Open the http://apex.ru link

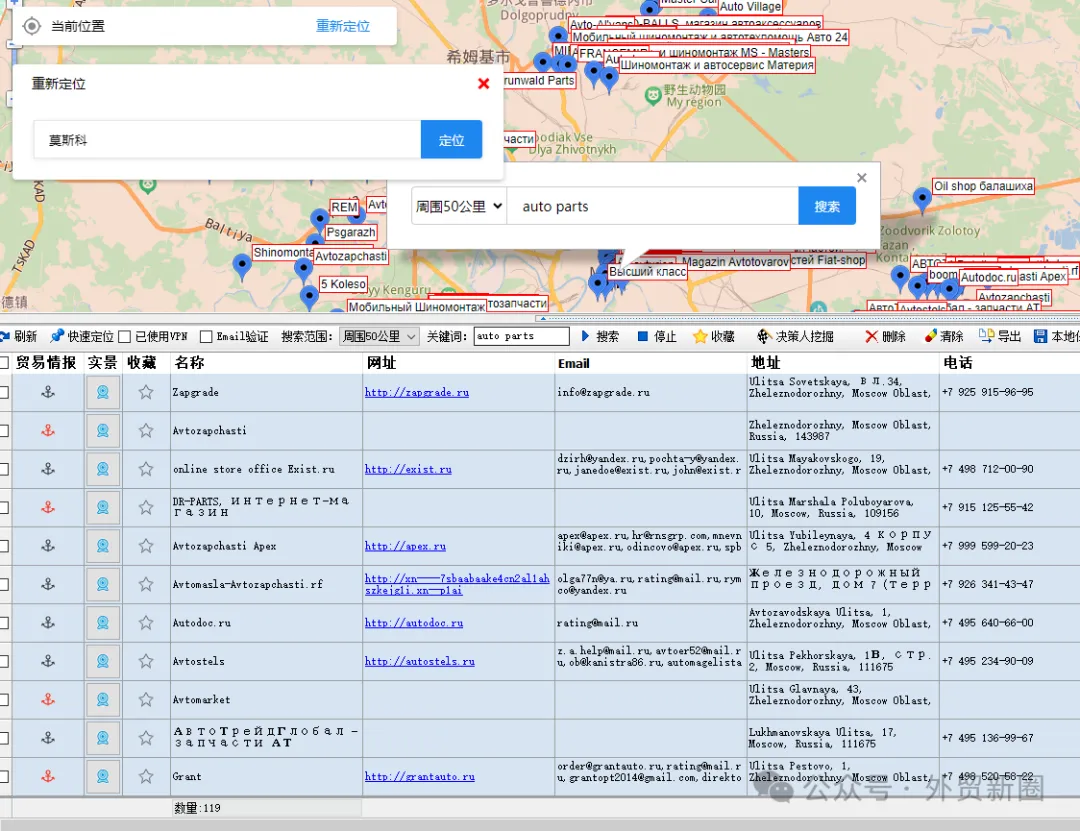405,546
